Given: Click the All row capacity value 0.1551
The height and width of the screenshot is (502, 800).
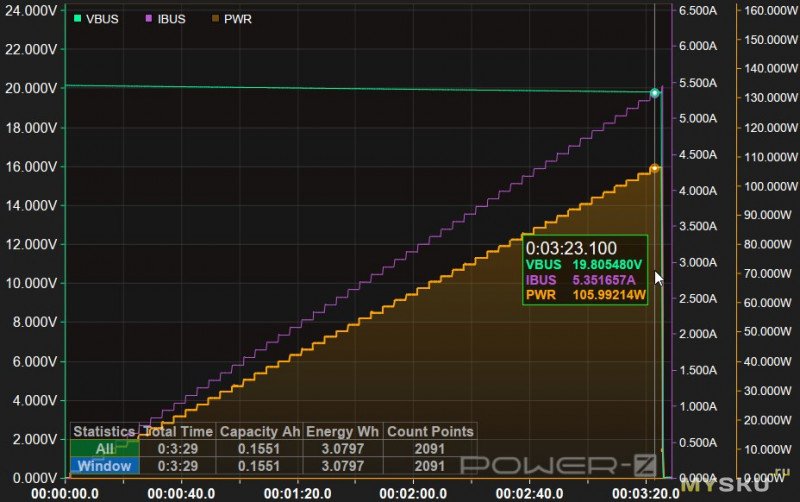Looking at the screenshot, I should click(259, 449).
